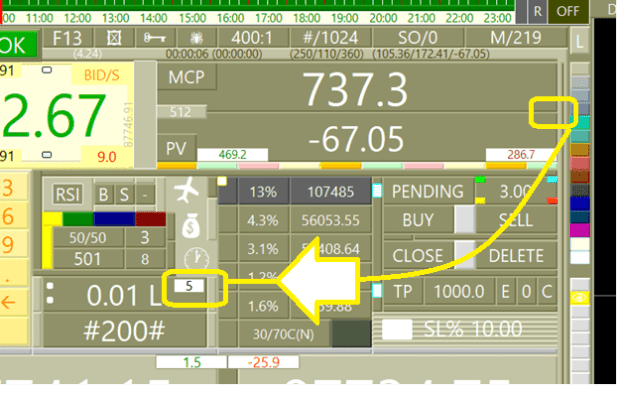This screenshot has width=625, height=399.
Task: Click the bug icon in the top bar
Action: point(197,38)
